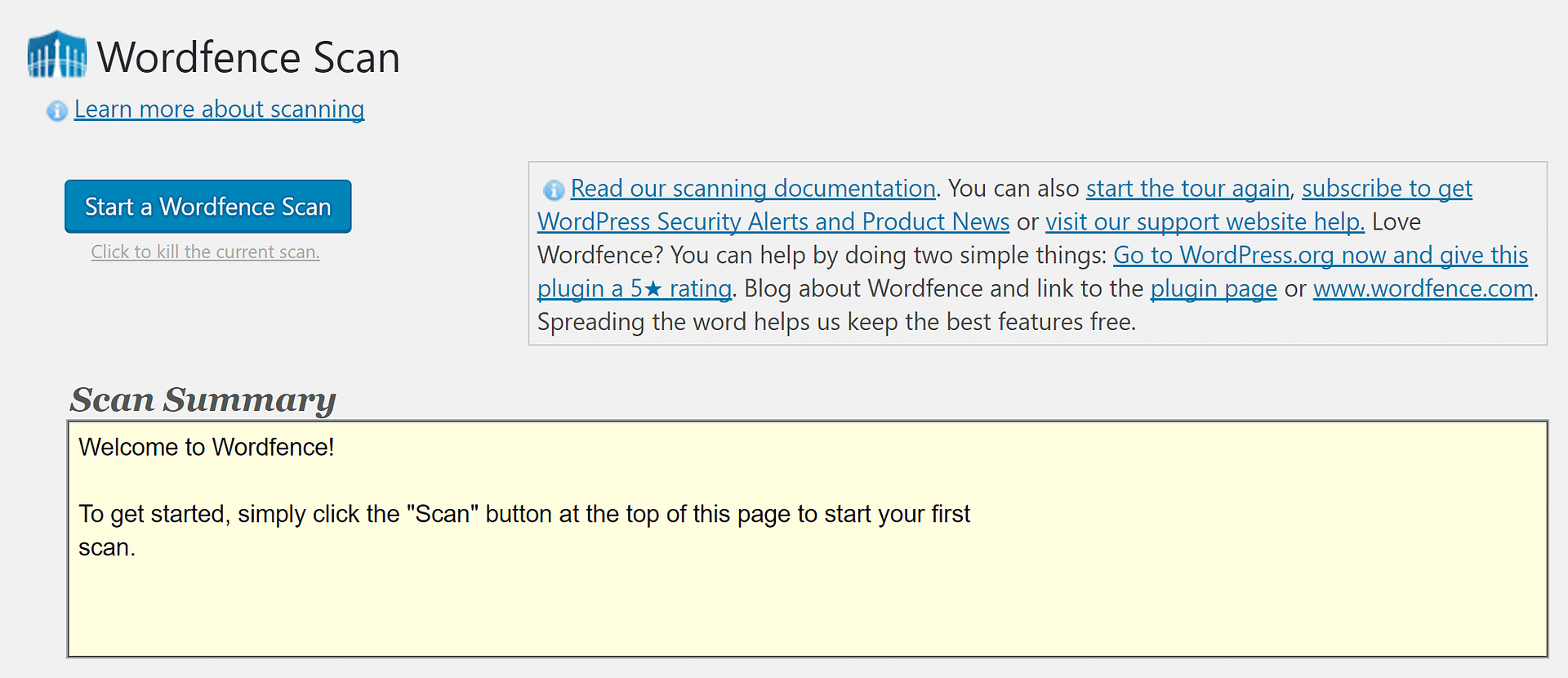The image size is (1568, 678).
Task: Open the Learn more about scanning link
Action: tap(219, 109)
